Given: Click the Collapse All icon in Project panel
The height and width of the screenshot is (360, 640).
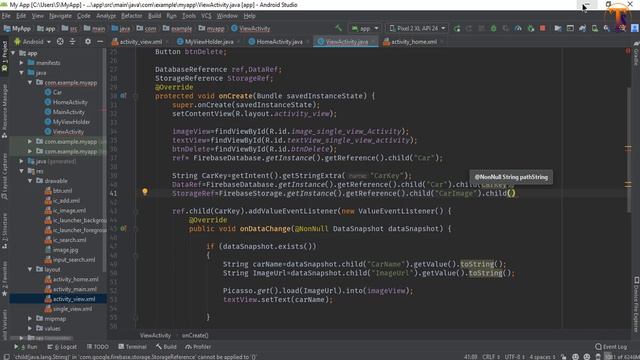Looking at the screenshot, I should coord(72,42).
